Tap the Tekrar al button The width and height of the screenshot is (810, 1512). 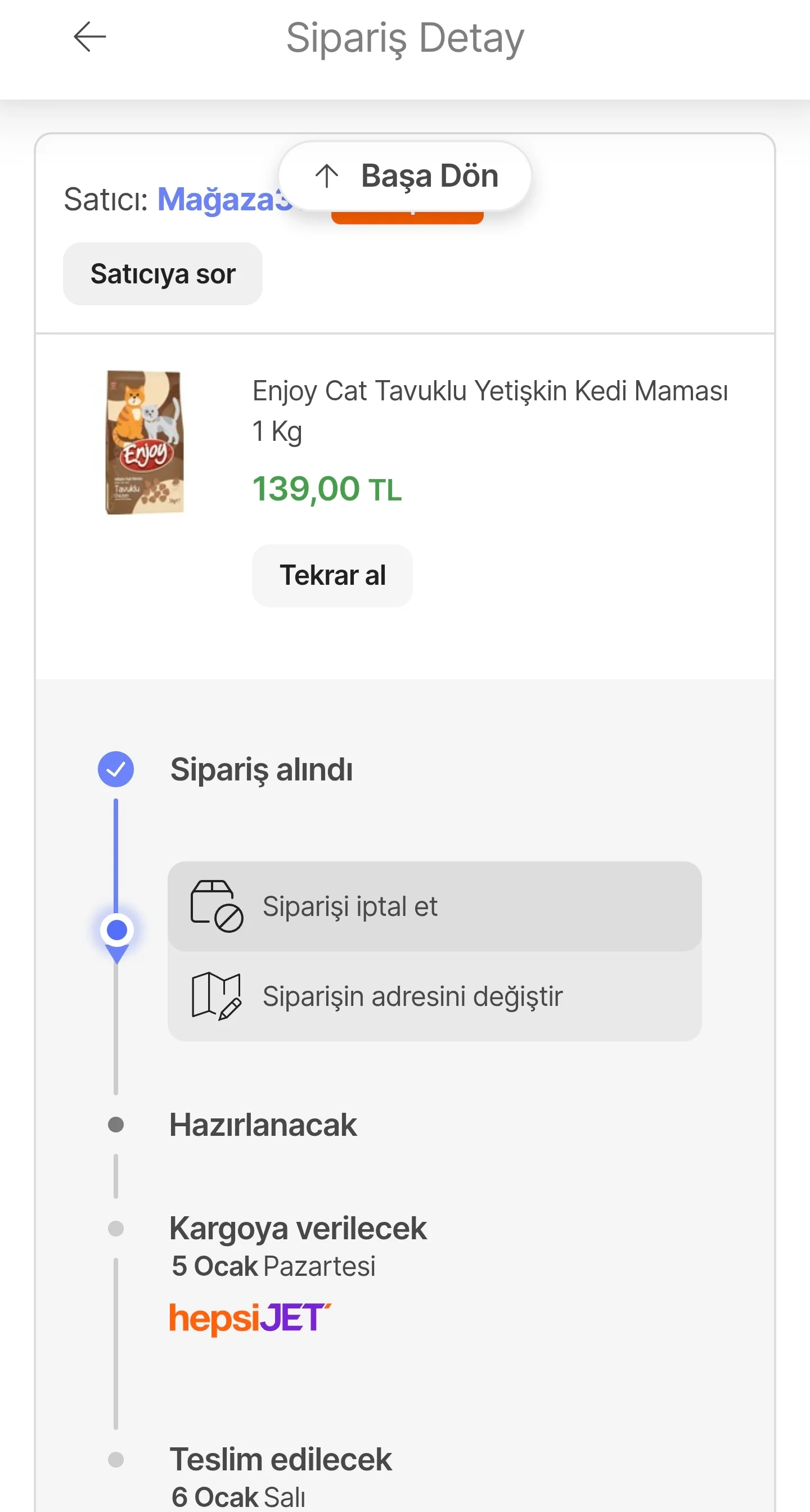[332, 575]
